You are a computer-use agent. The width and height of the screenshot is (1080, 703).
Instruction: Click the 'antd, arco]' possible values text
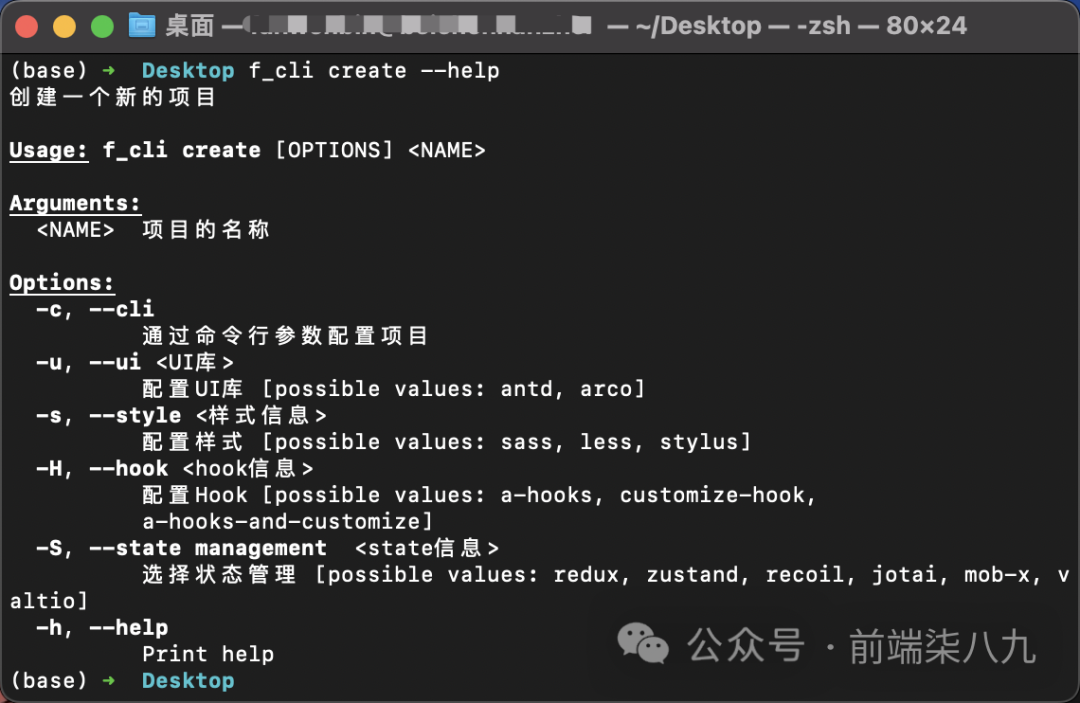pyautogui.click(x=572, y=389)
